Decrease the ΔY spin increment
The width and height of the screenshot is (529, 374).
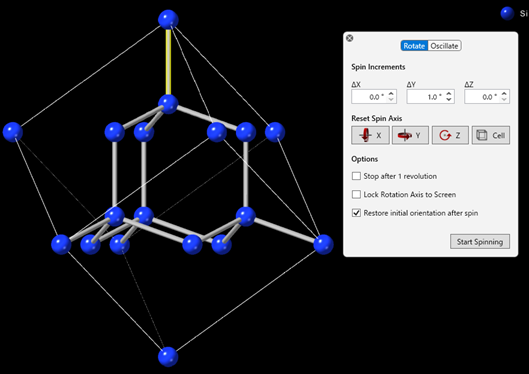pos(449,99)
